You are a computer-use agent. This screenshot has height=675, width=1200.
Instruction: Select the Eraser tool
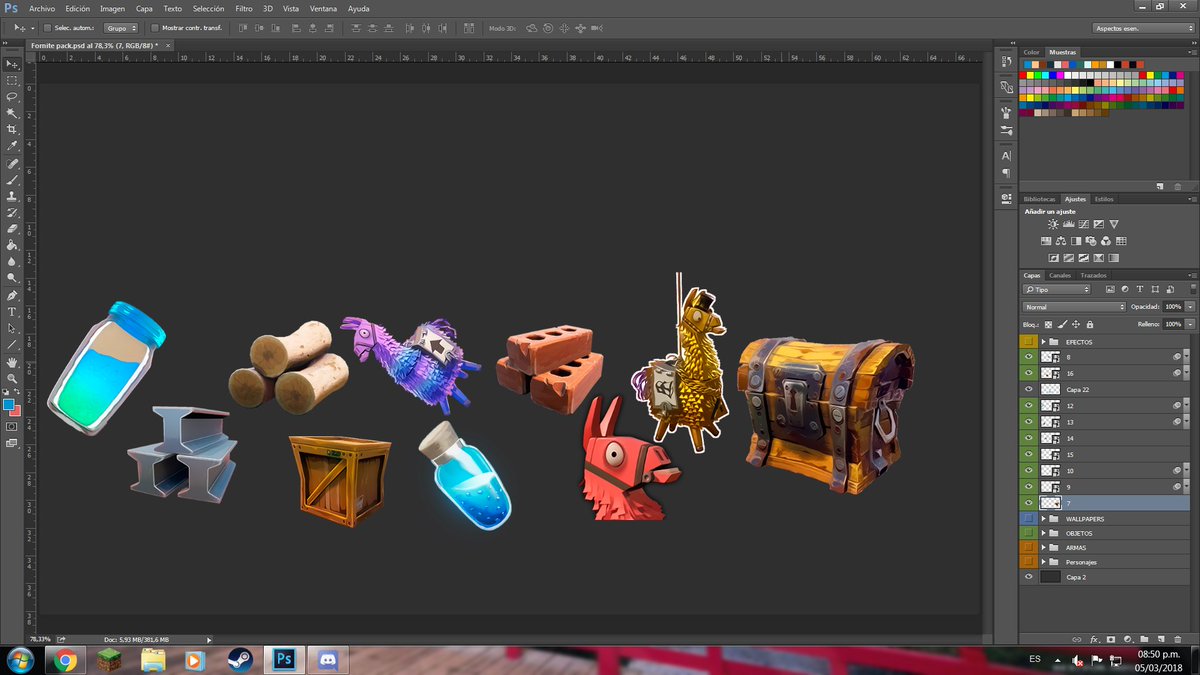(13, 229)
